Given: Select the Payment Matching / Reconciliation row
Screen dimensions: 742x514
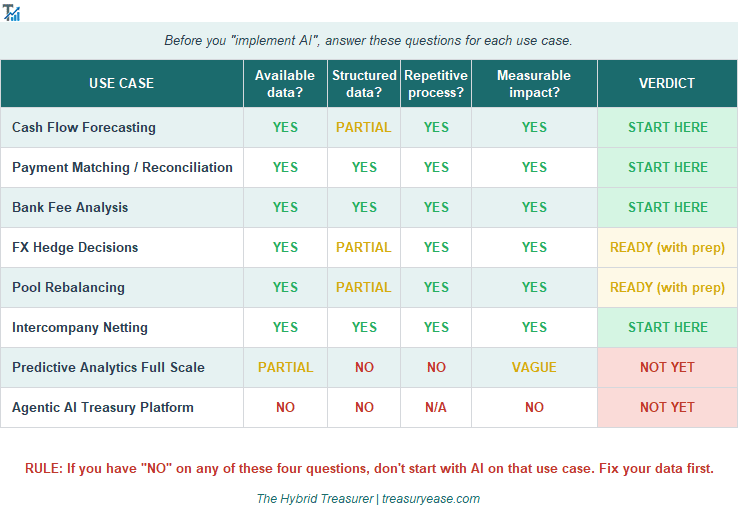Looking at the screenshot, I should click(122, 167).
